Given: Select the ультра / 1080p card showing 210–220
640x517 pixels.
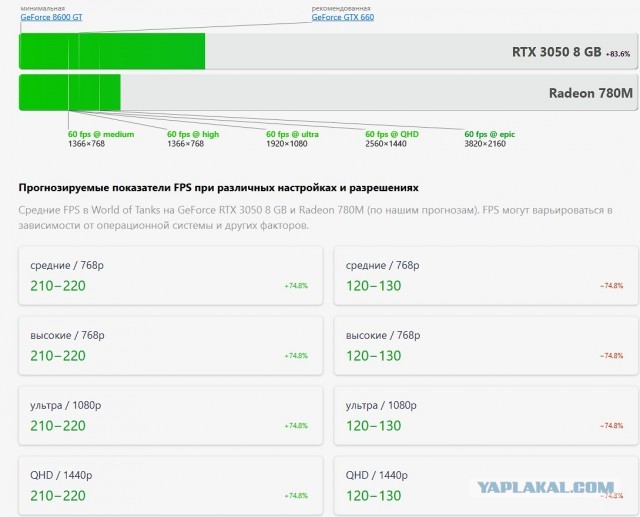Looking at the screenshot, I should pos(171,416).
